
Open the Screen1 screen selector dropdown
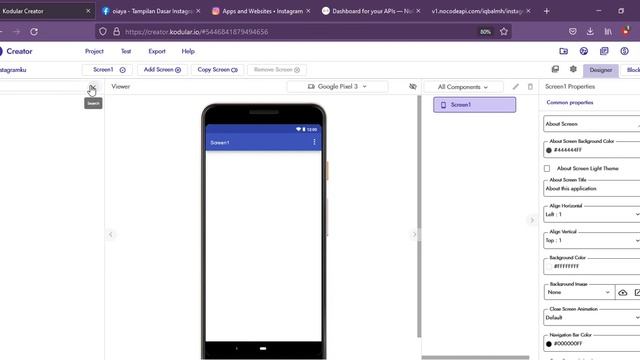pyautogui.click(x=108, y=70)
